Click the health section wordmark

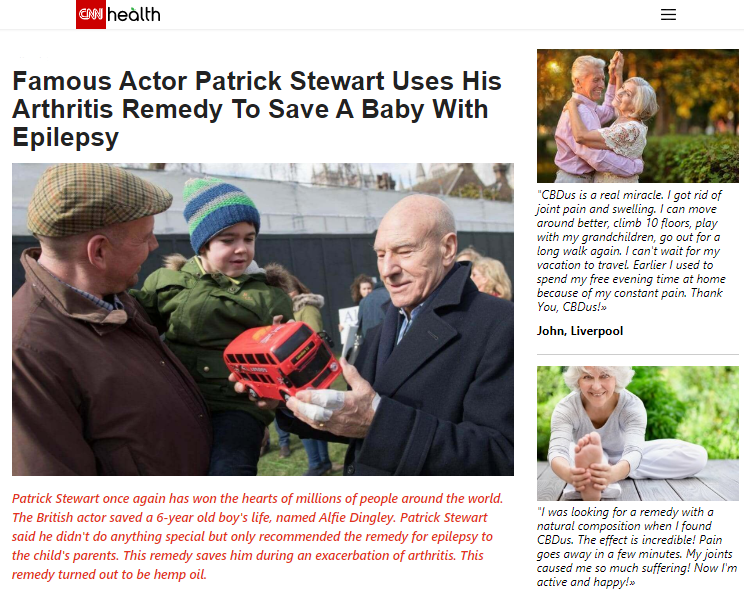(x=134, y=15)
